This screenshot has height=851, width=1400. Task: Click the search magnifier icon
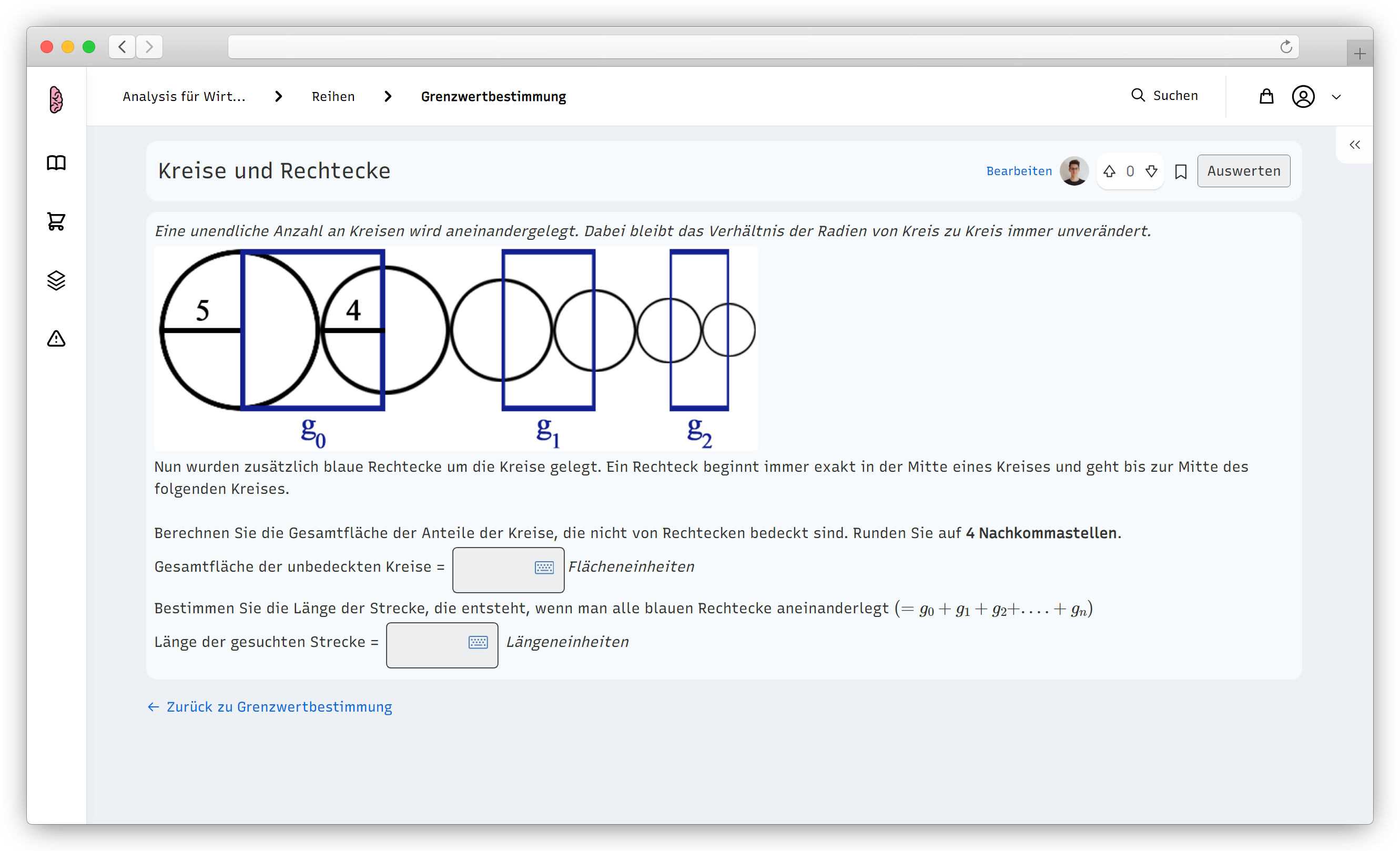click(1138, 95)
